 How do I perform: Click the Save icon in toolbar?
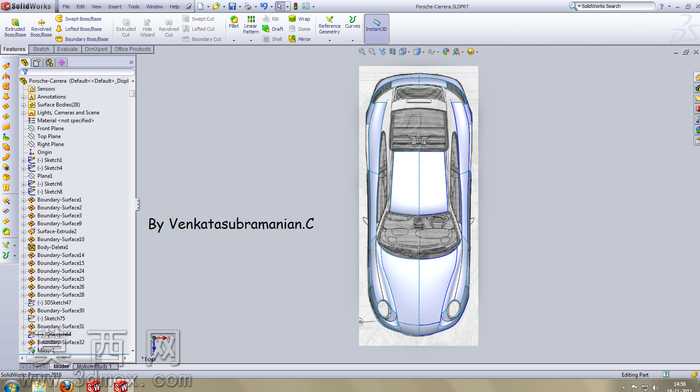tap(232, 6)
